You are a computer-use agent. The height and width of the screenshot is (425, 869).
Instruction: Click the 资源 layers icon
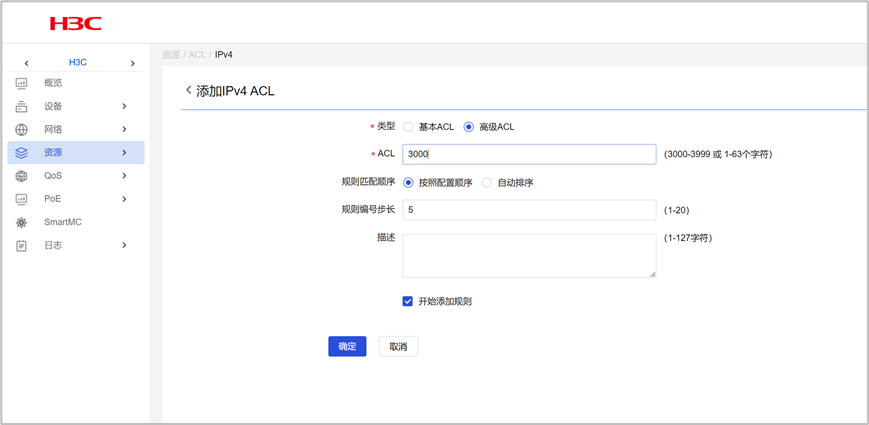21,152
